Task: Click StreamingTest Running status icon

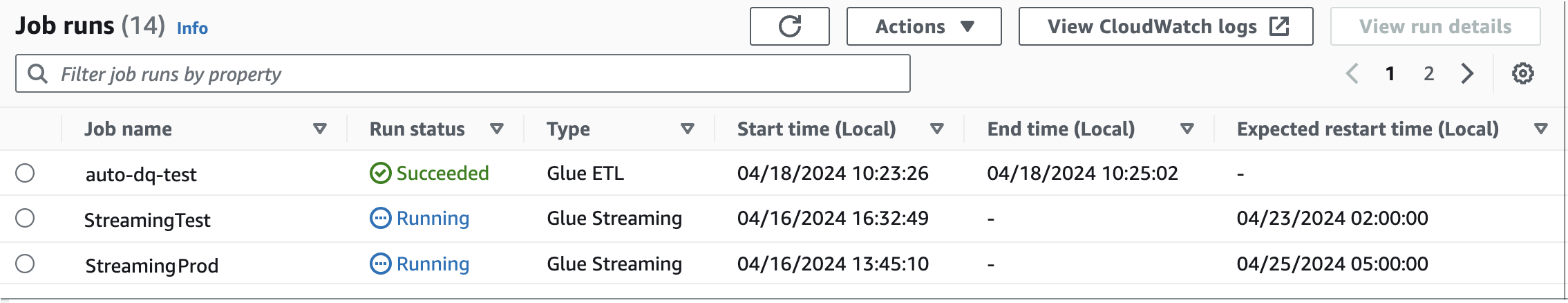Action: tap(380, 219)
